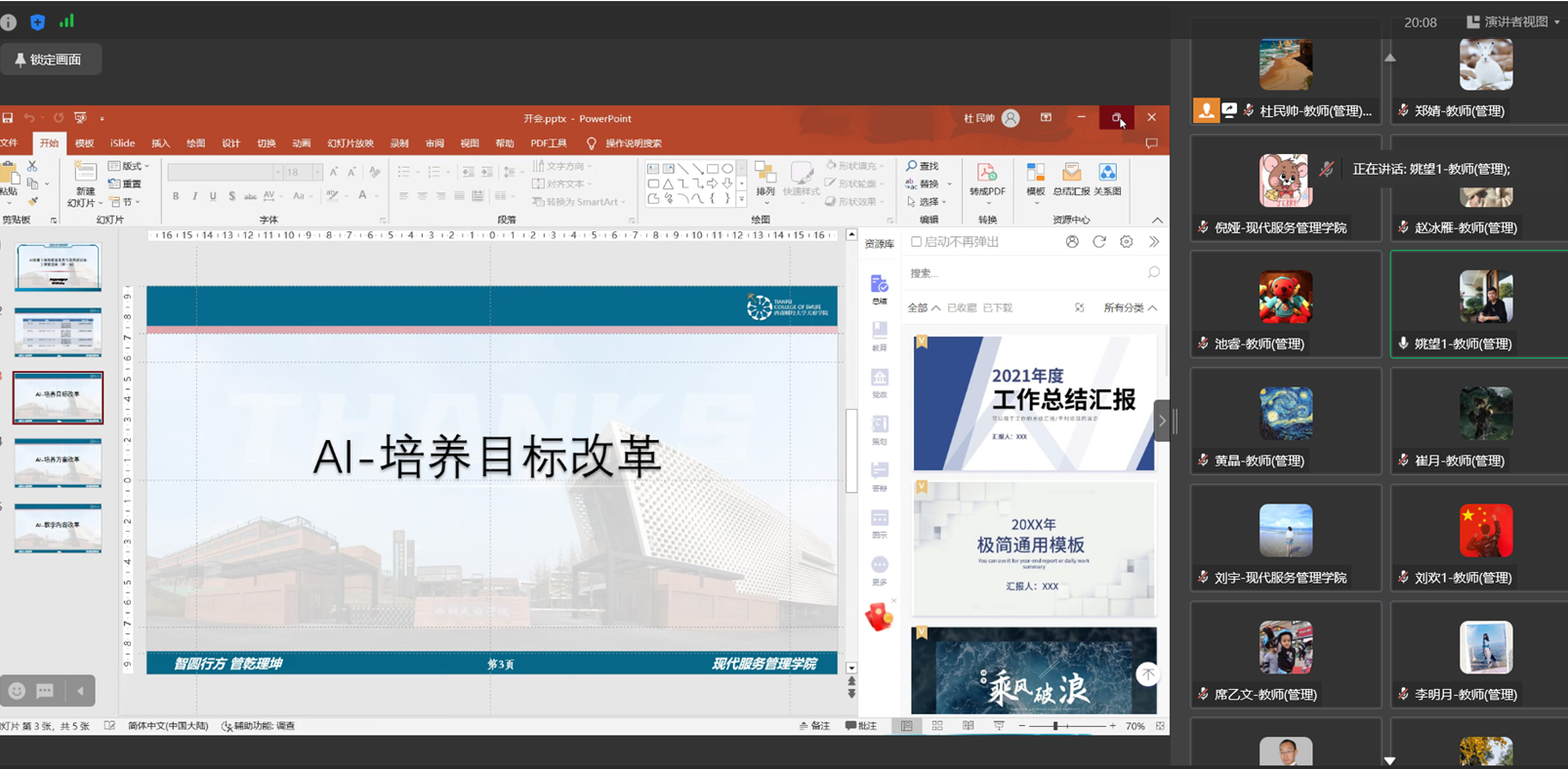Click the Increase Font Size icon
The height and width of the screenshot is (769, 1568).
click(334, 172)
